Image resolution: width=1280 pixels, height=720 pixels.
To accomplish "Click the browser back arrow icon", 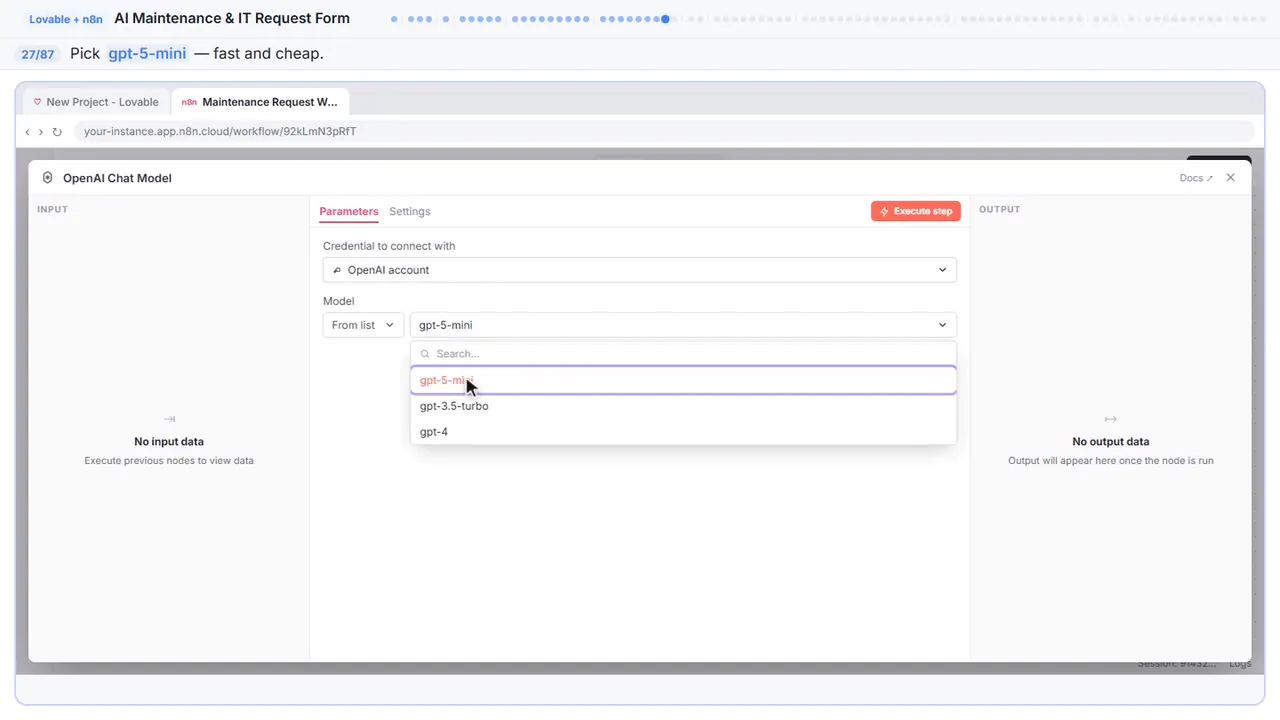I will (x=27, y=132).
